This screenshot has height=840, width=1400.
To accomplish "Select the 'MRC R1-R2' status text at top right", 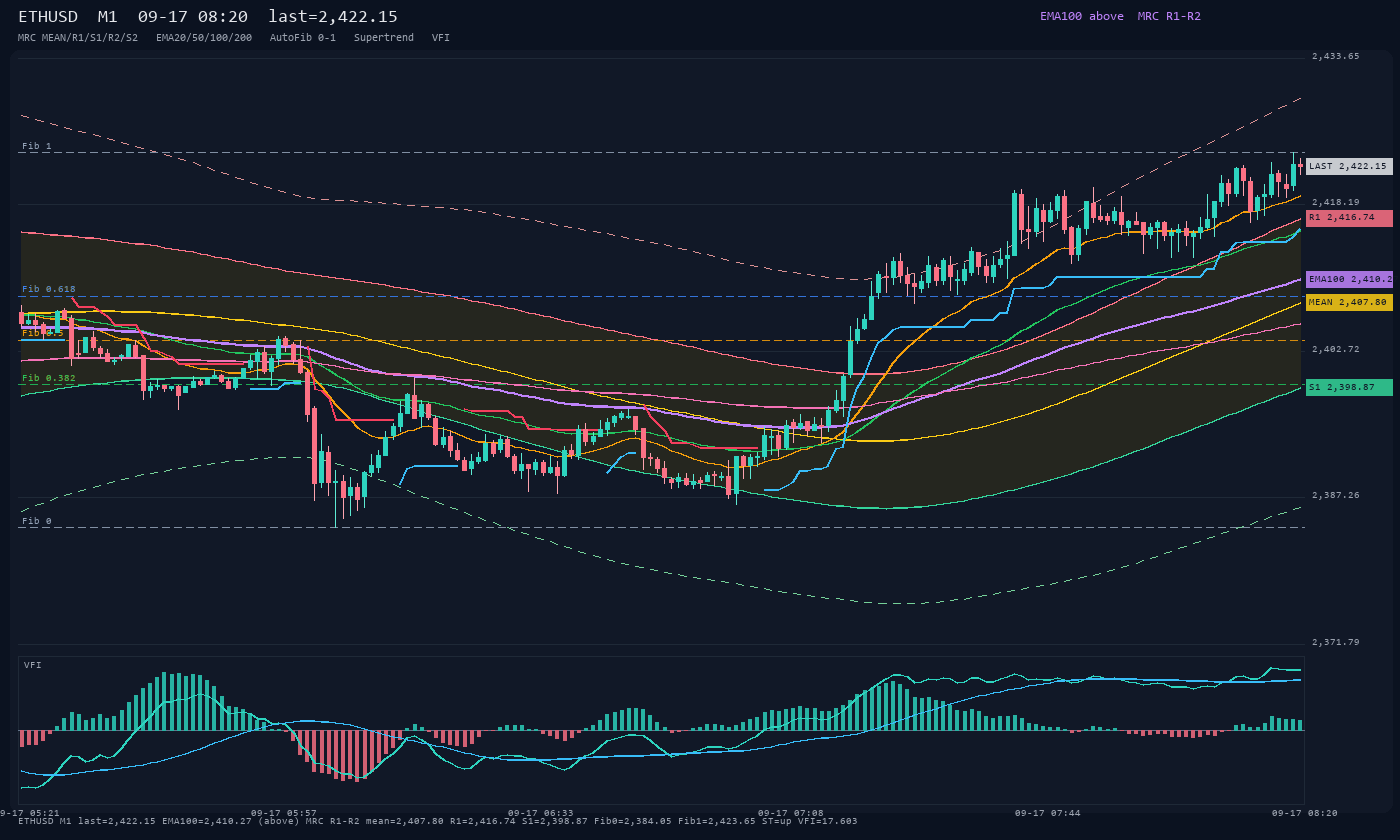I will [x=1169, y=16].
